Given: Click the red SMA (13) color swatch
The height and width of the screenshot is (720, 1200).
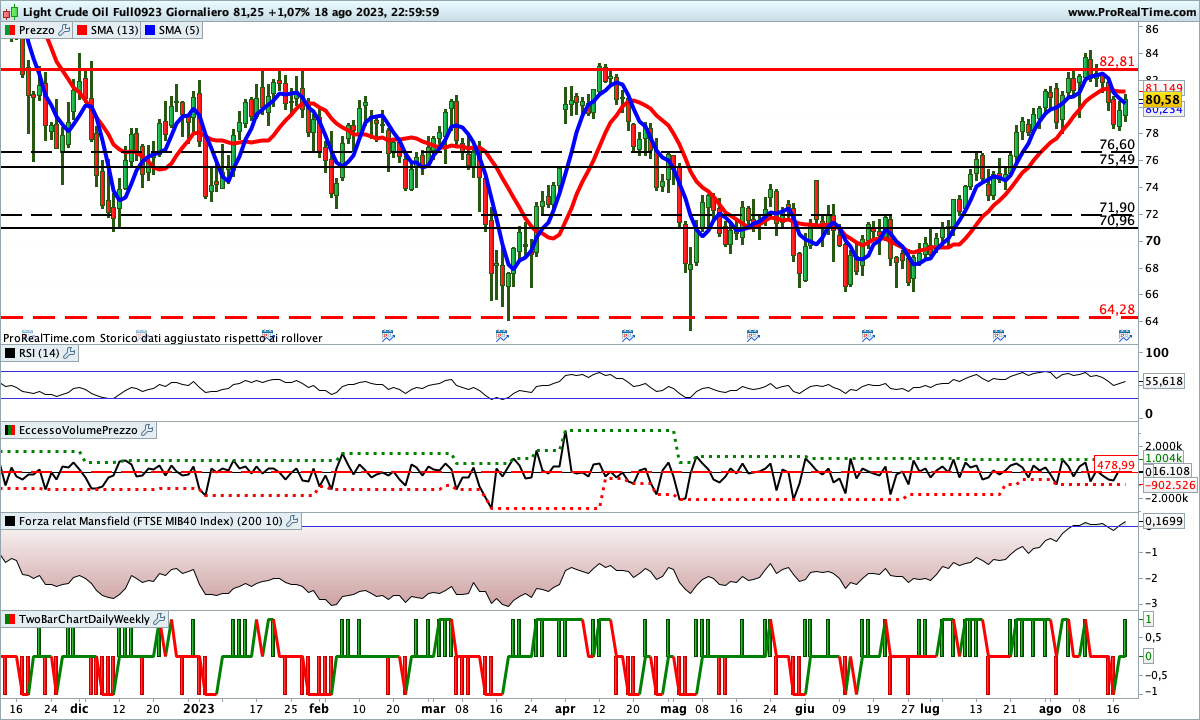Looking at the screenshot, I should tap(83, 31).
